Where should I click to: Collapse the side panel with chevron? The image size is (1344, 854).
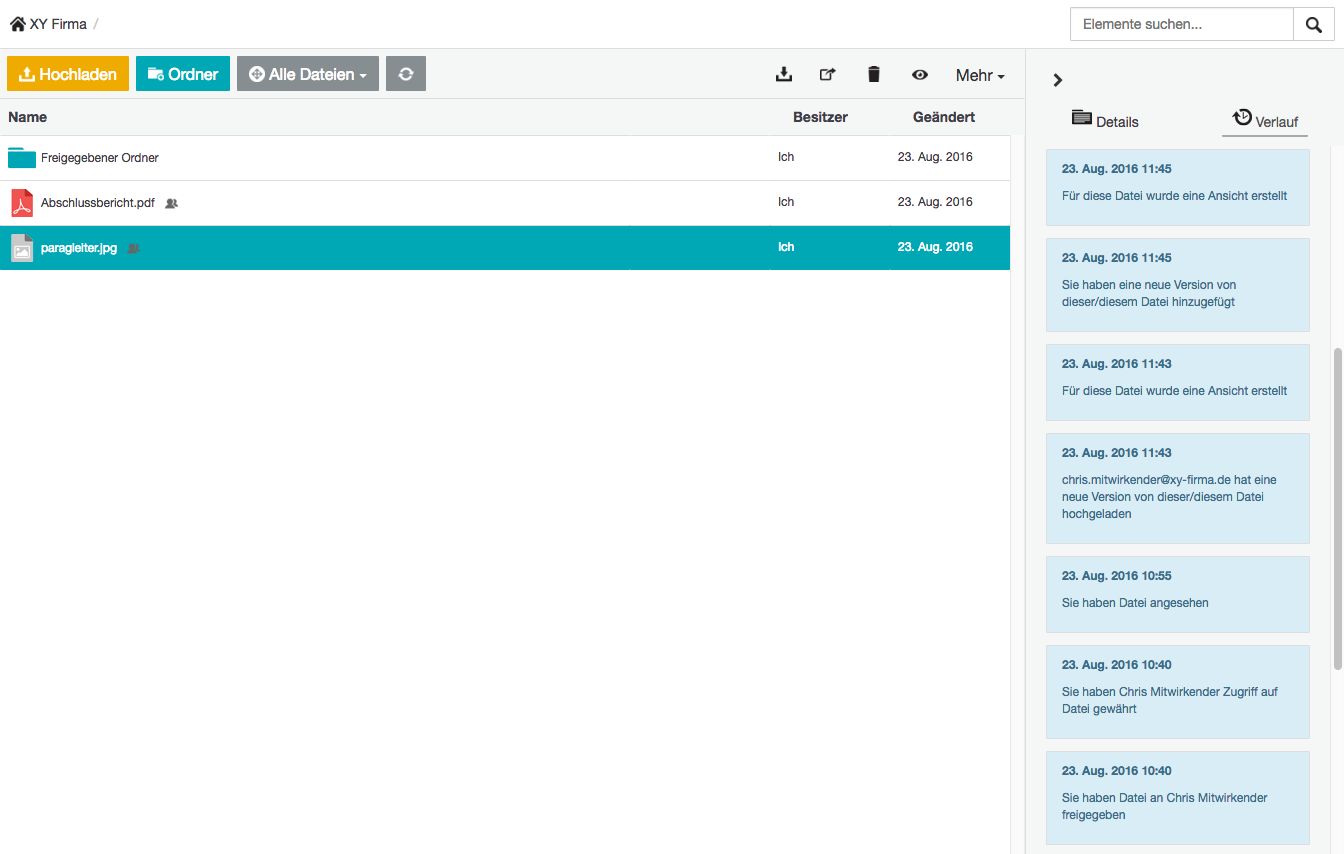coord(1058,80)
